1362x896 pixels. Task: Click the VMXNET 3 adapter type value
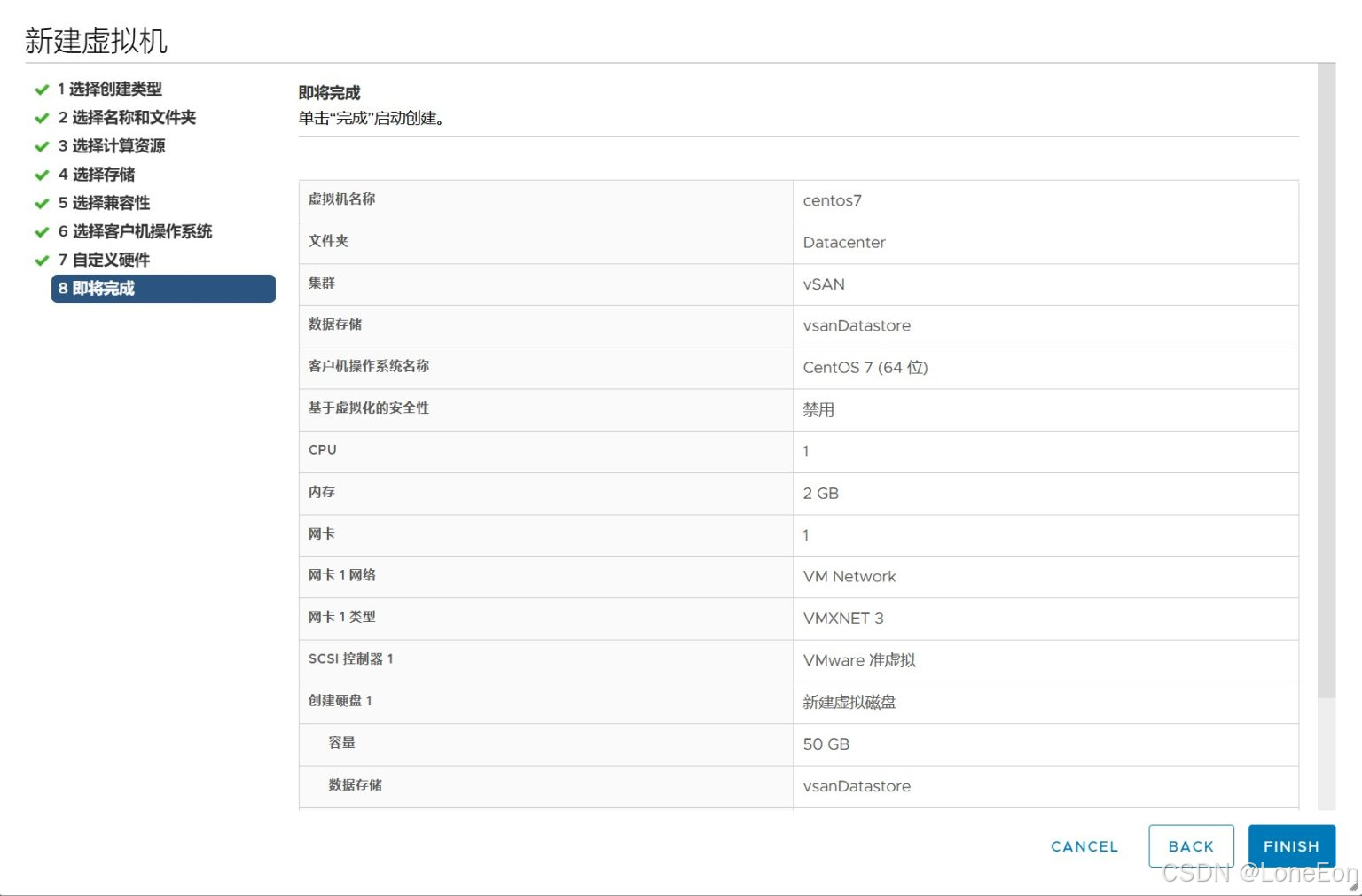843,618
